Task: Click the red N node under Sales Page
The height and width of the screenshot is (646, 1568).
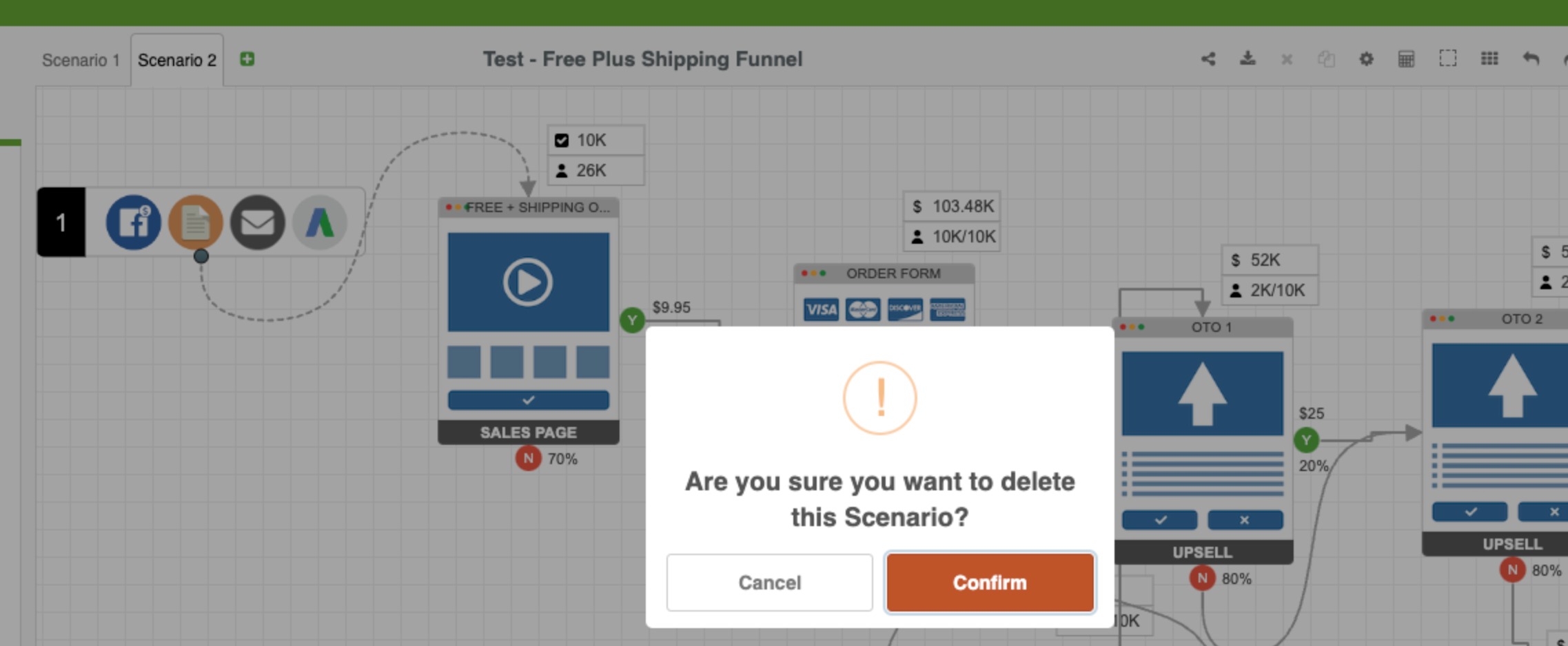Action: [528, 458]
